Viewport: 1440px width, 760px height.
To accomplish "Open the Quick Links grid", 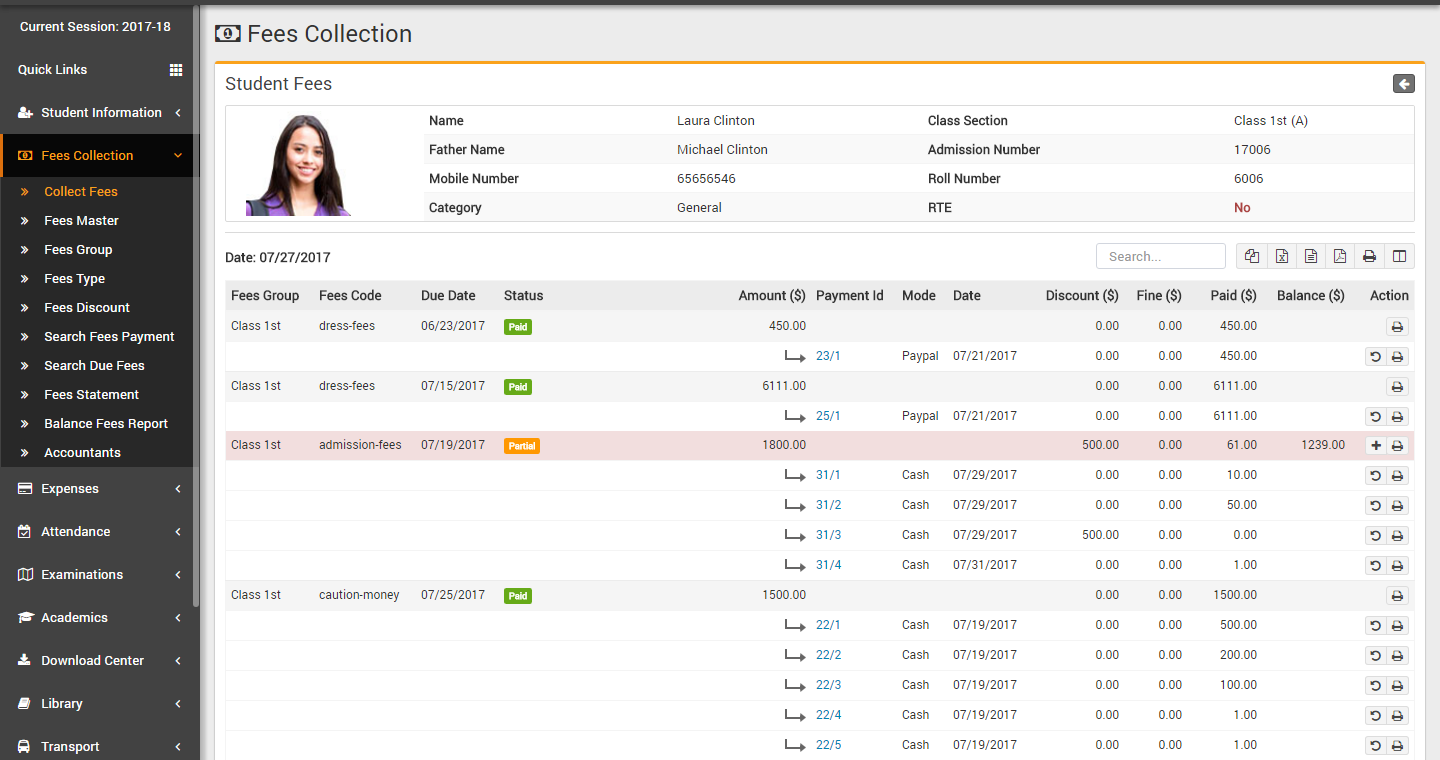I will (176, 70).
